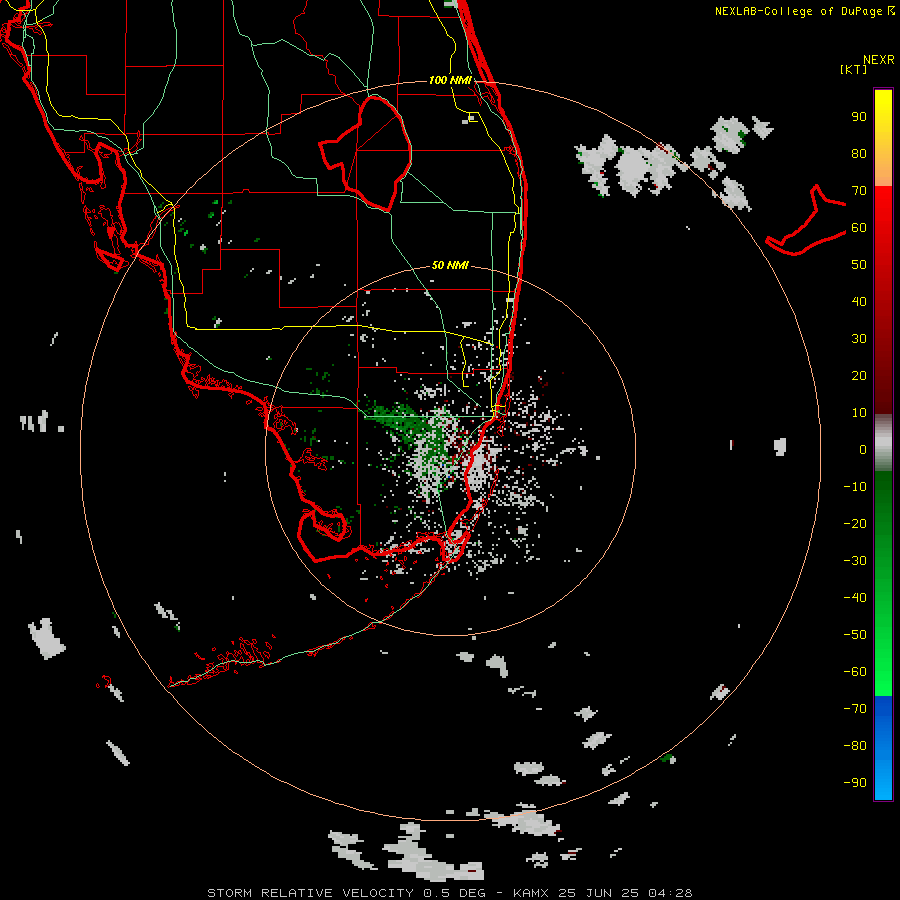Click the 90 value on the velocity scale
Image resolution: width=900 pixels, height=900 pixels.
click(859, 117)
